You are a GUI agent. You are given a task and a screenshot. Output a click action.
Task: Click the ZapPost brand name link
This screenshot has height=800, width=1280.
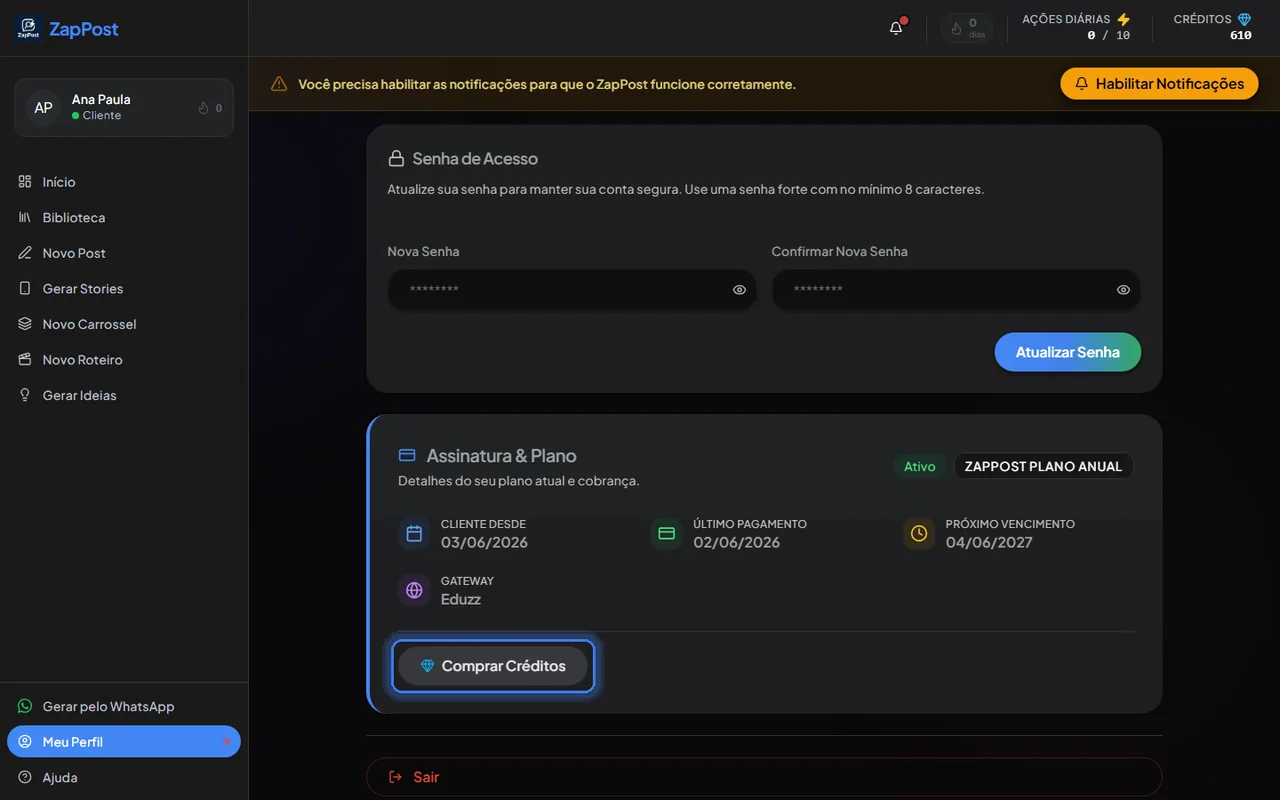(x=84, y=29)
